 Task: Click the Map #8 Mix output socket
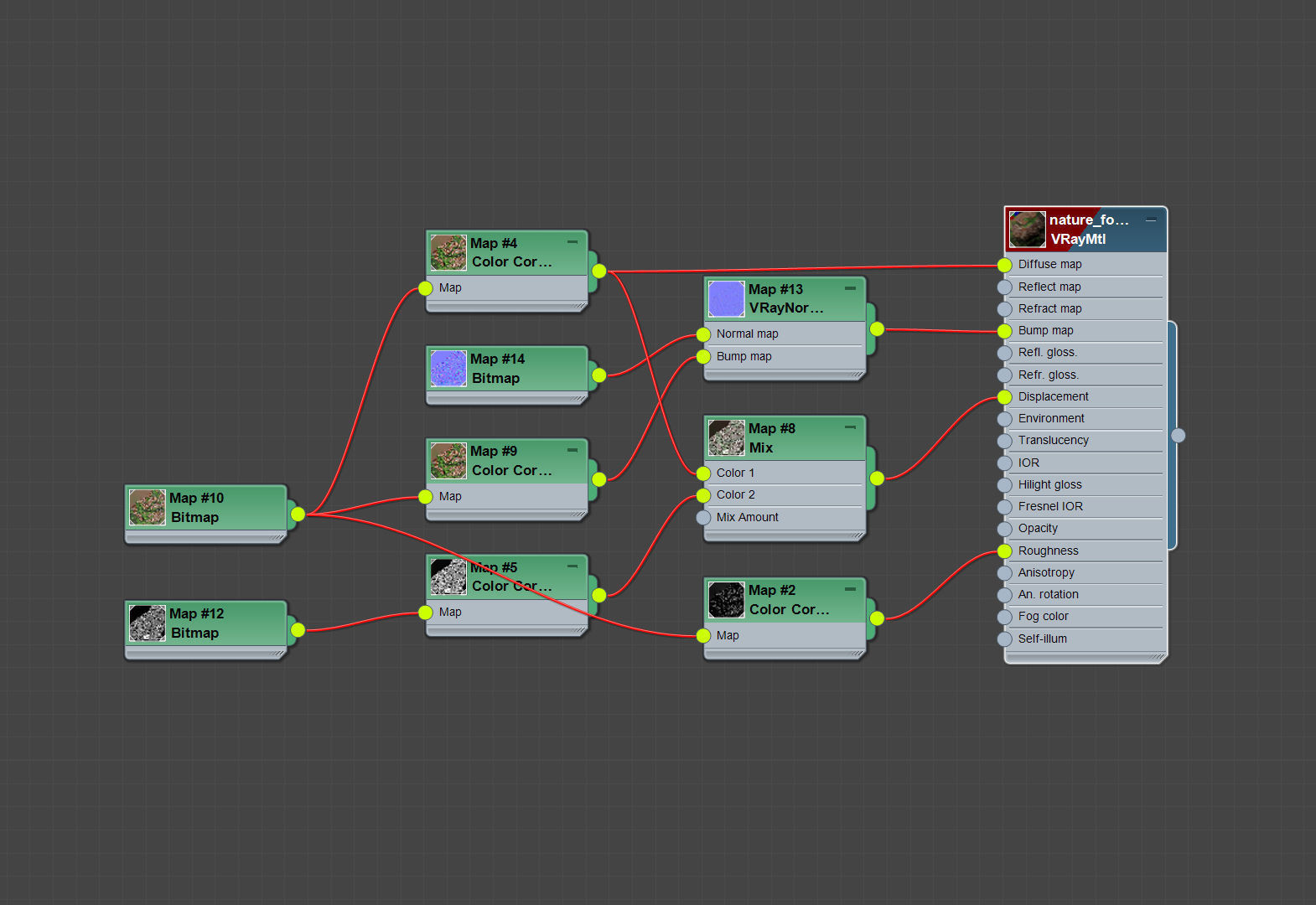click(877, 478)
